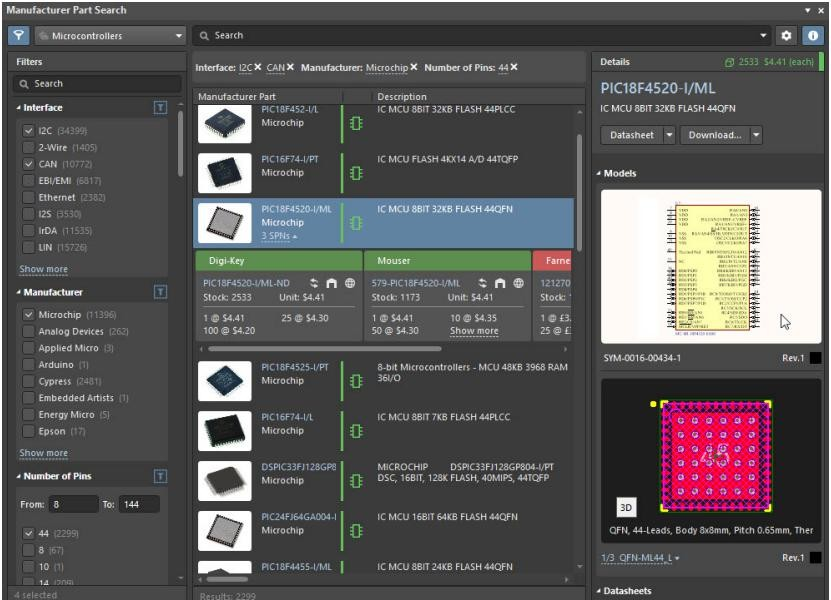Uncheck the Microchip manufacturer checkbox

coord(29,314)
